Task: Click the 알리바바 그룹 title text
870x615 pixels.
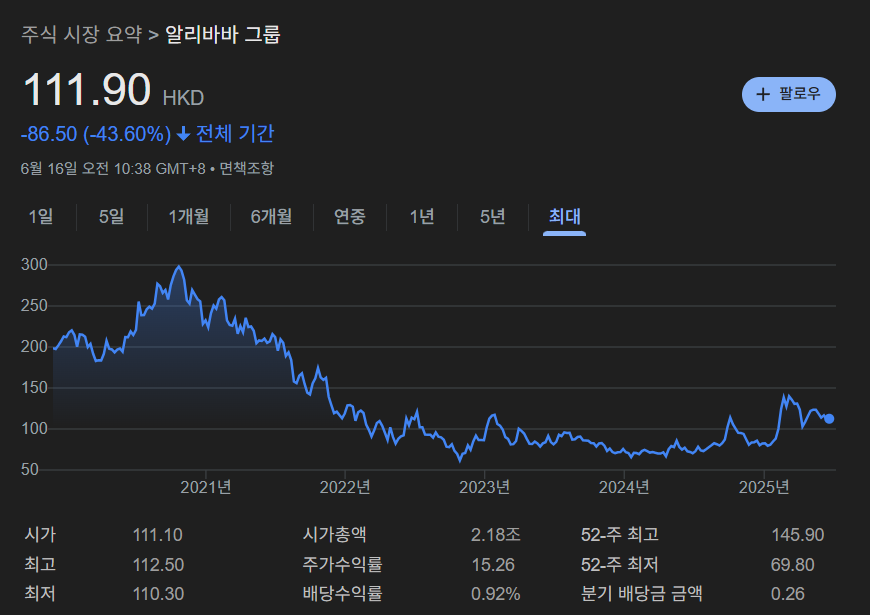Action: coord(223,34)
